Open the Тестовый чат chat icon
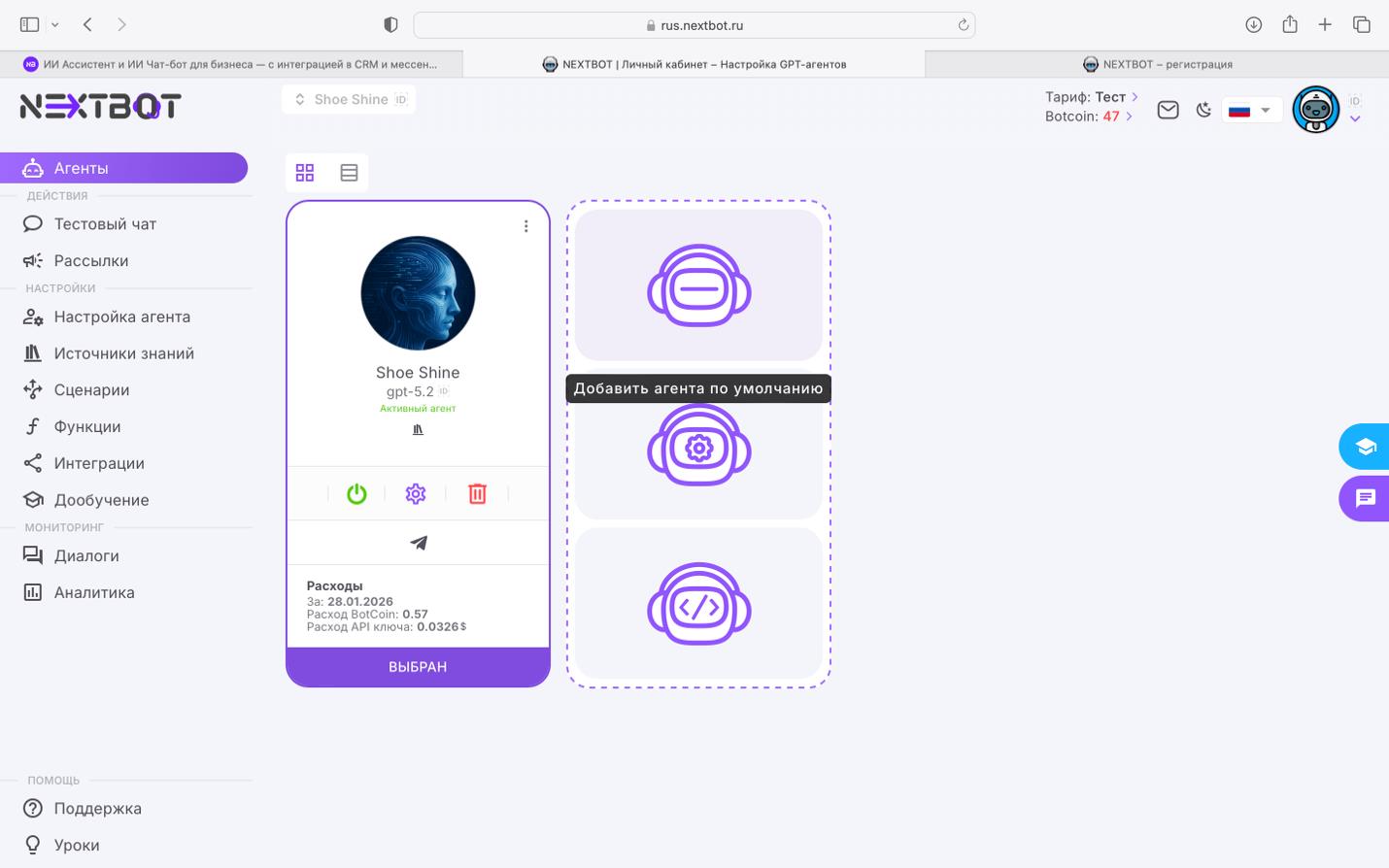The width and height of the screenshot is (1389, 868). (32, 223)
